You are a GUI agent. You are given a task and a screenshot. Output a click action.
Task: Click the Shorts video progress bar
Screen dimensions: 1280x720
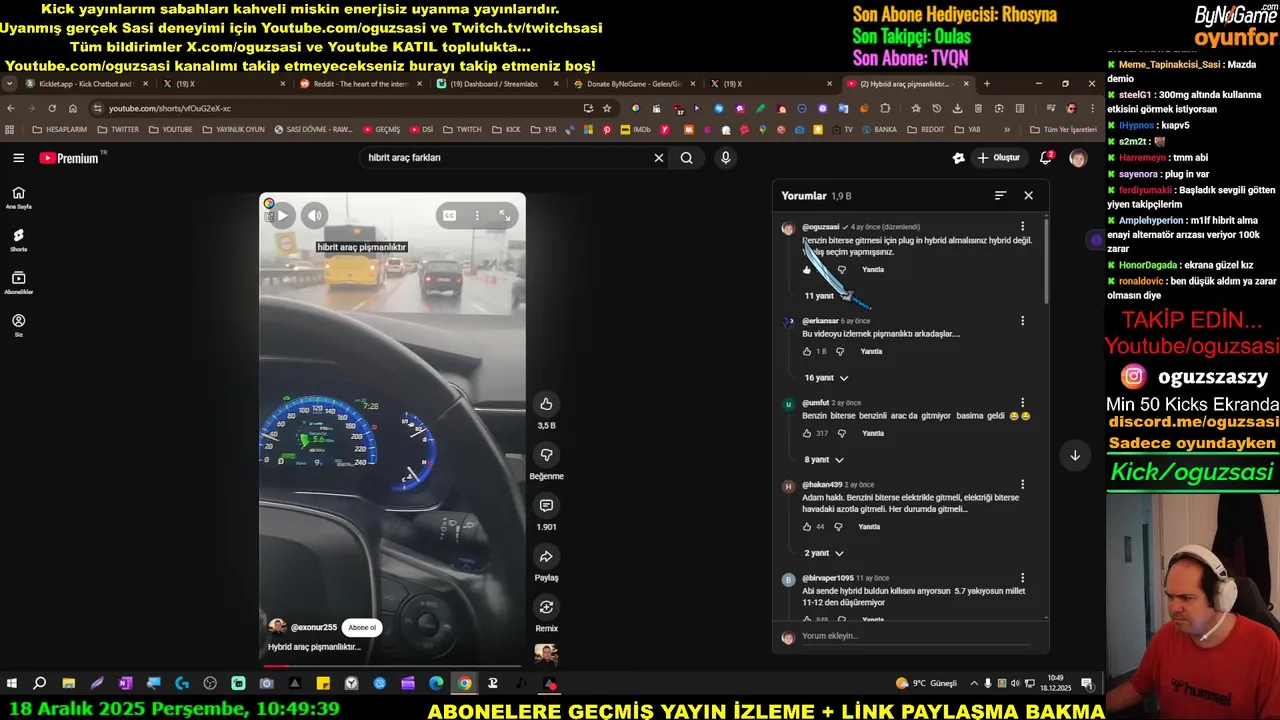pyautogui.click(x=392, y=665)
